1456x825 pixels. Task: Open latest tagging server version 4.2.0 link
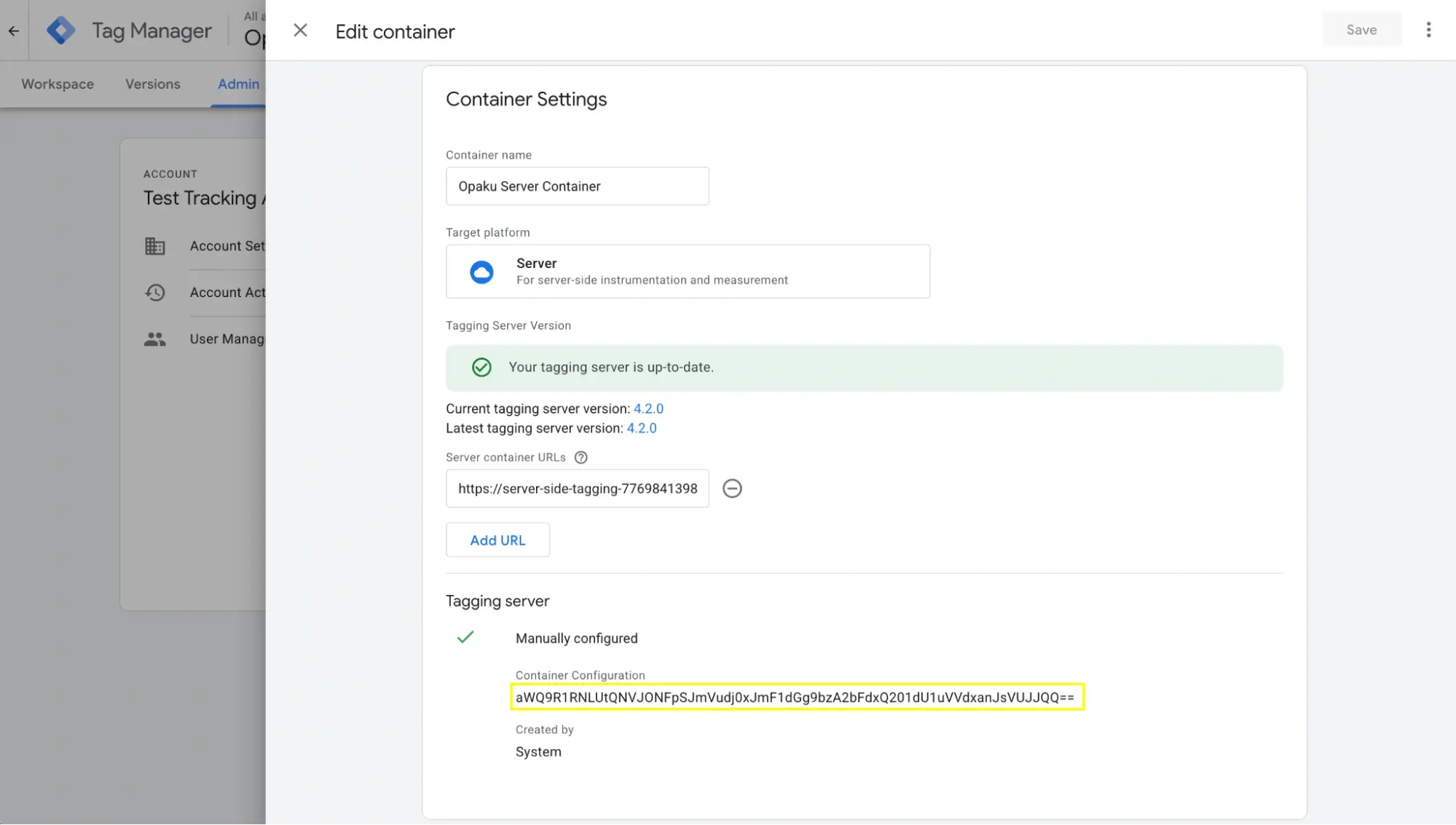pyautogui.click(x=642, y=428)
